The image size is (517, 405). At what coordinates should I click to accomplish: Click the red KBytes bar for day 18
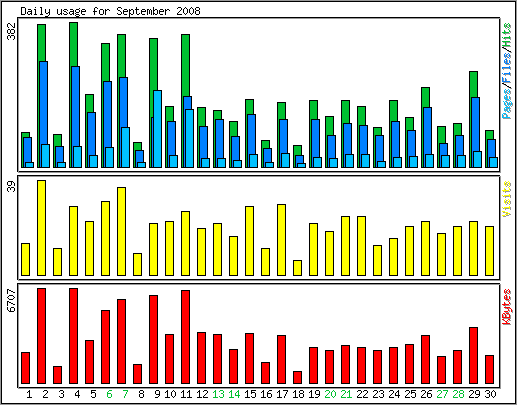[x=298, y=377]
